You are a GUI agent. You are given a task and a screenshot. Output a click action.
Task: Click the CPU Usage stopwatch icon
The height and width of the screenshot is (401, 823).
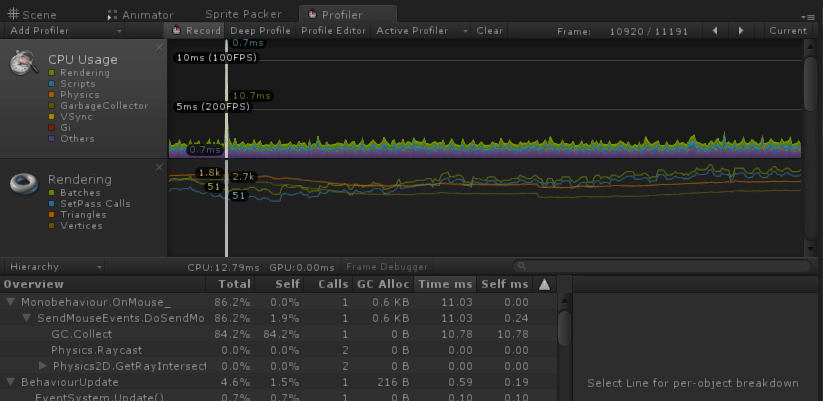pos(25,63)
